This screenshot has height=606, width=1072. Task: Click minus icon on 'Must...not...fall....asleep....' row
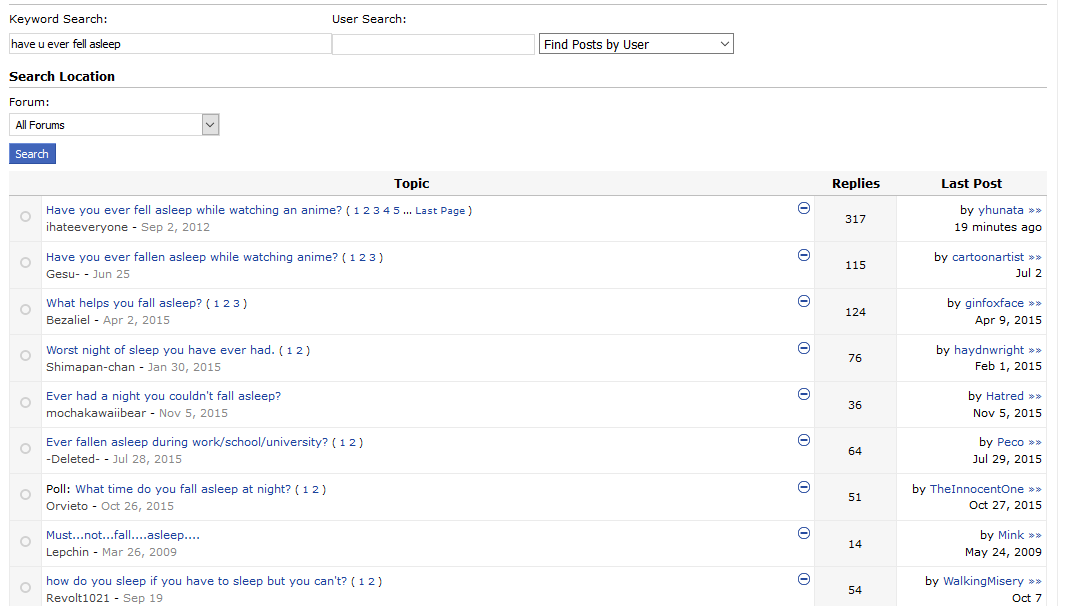pyautogui.click(x=803, y=533)
